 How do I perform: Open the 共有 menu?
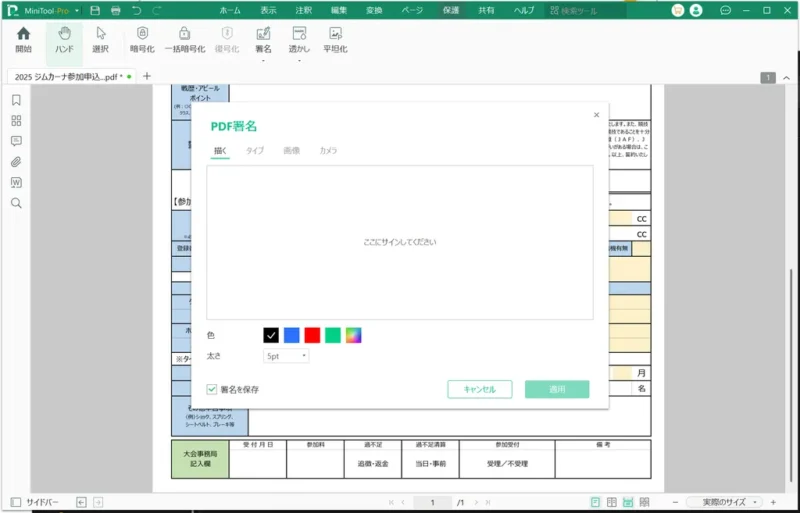486,10
